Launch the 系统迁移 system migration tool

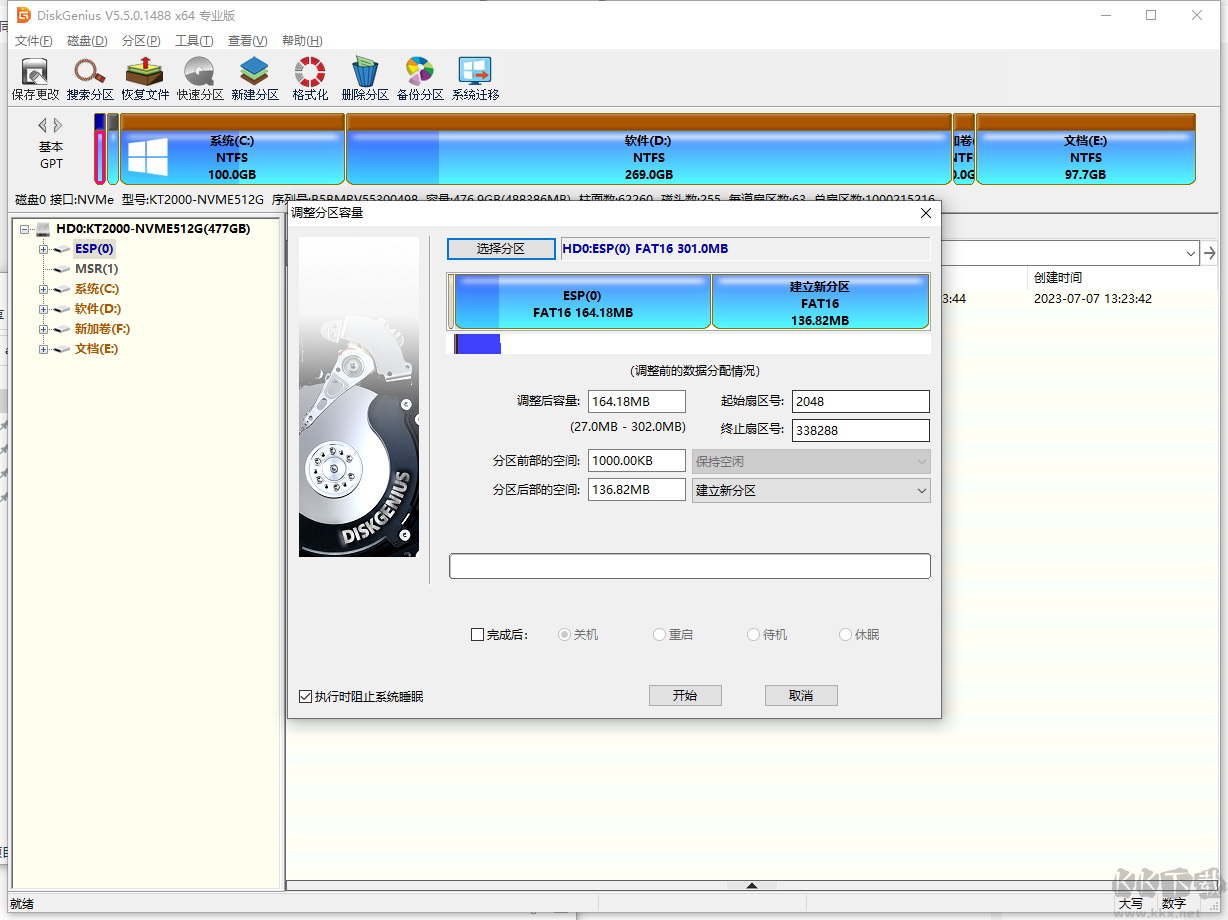(x=475, y=79)
